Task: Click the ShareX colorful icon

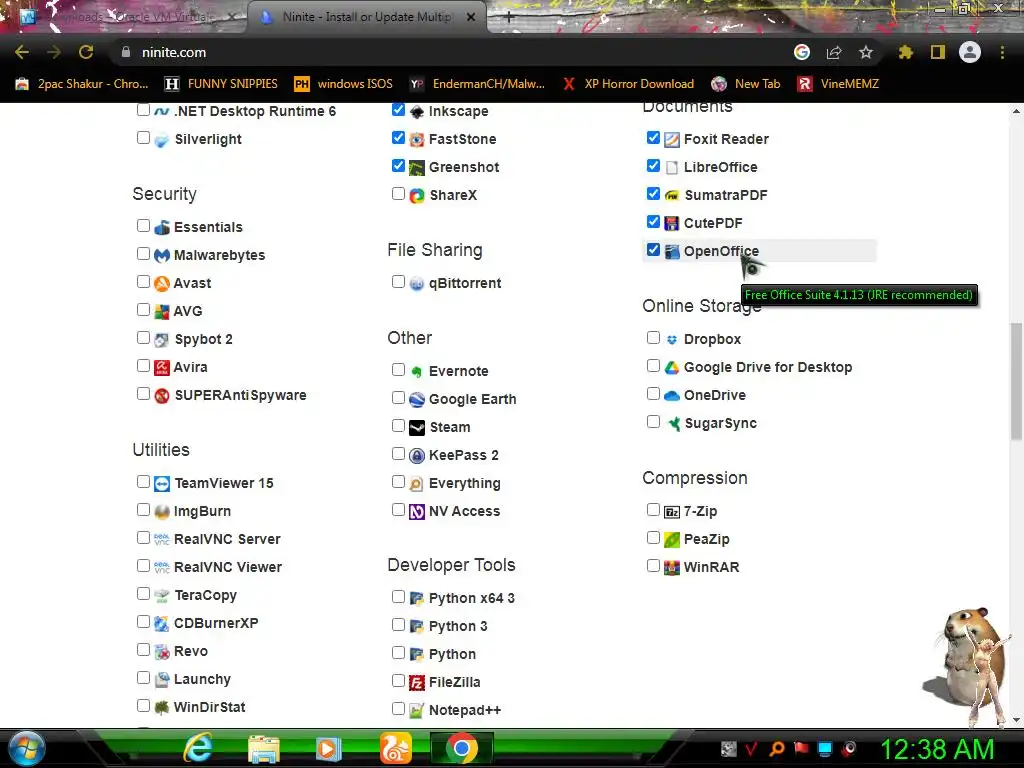Action: point(417,195)
